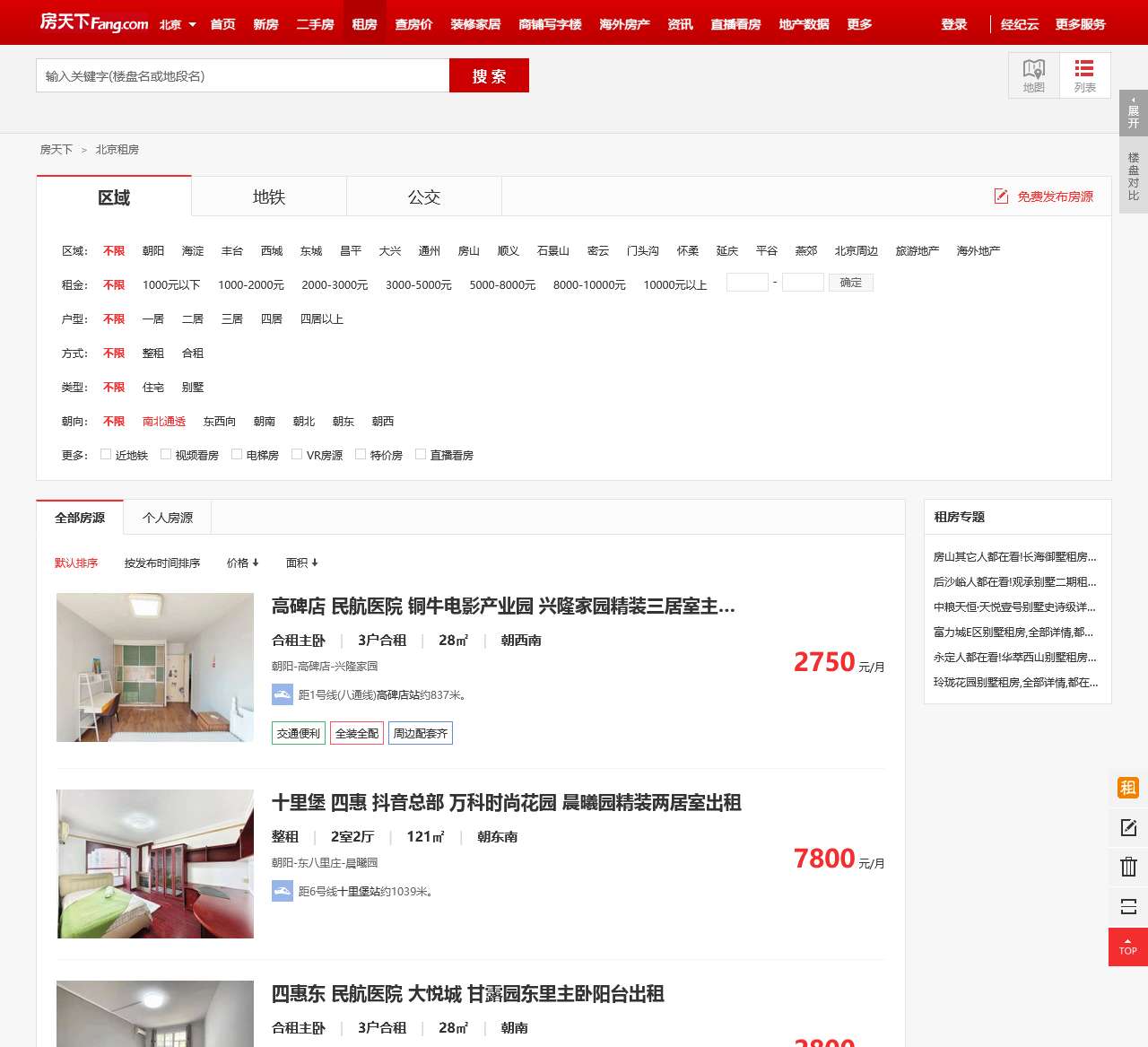Click the Fang.com logo

point(94,22)
